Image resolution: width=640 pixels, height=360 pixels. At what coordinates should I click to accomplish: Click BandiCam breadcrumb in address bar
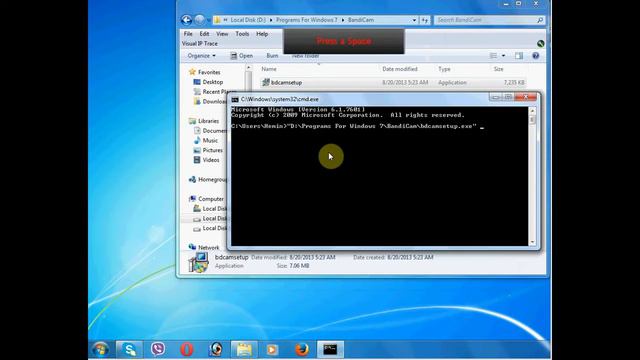coord(361,20)
